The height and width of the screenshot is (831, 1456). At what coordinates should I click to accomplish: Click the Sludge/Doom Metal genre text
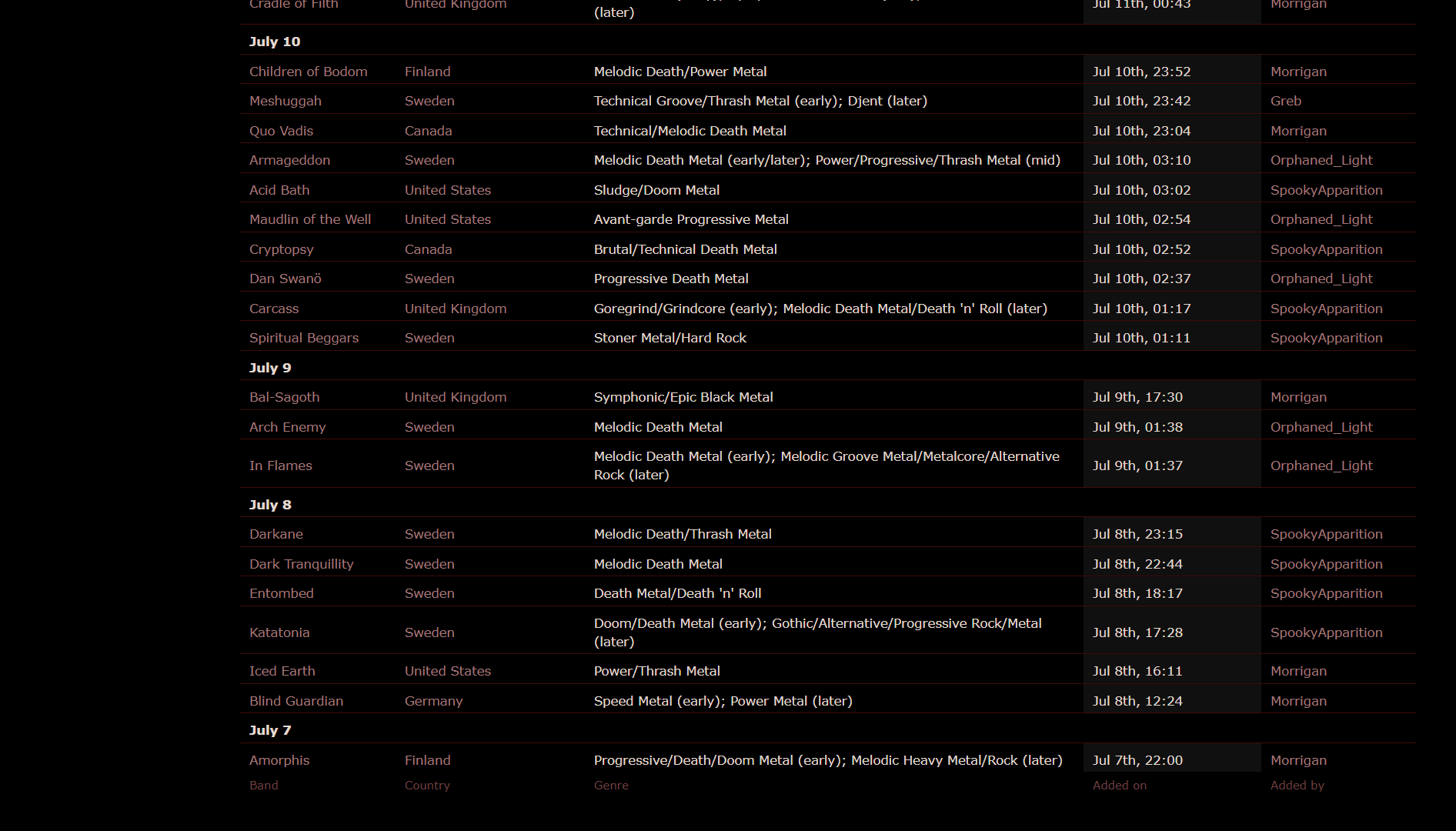[x=656, y=190]
